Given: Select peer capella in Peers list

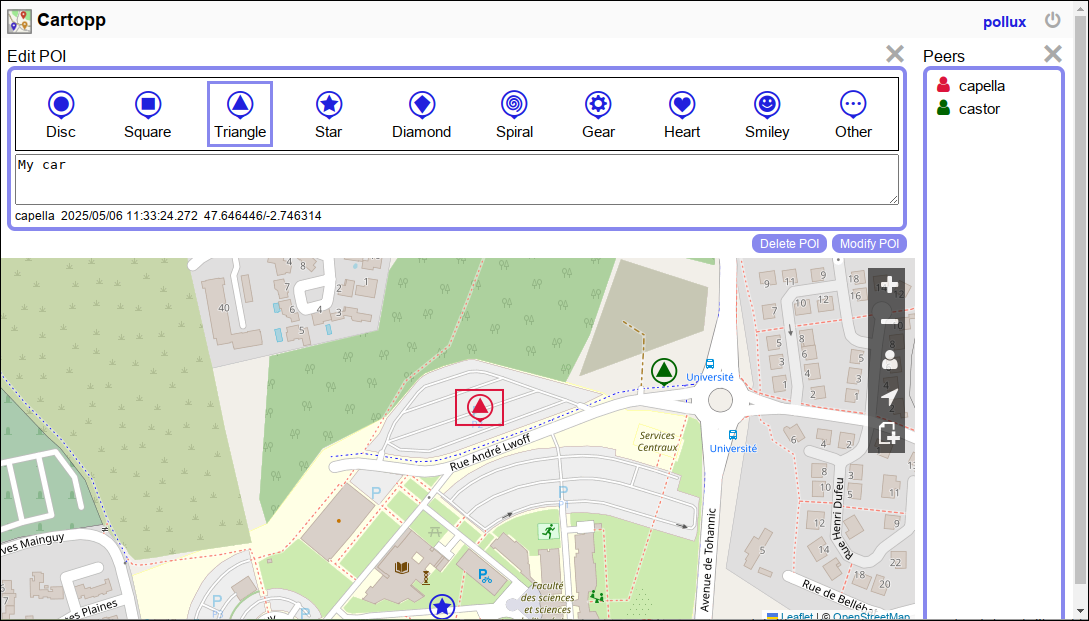Looking at the screenshot, I should [981, 86].
